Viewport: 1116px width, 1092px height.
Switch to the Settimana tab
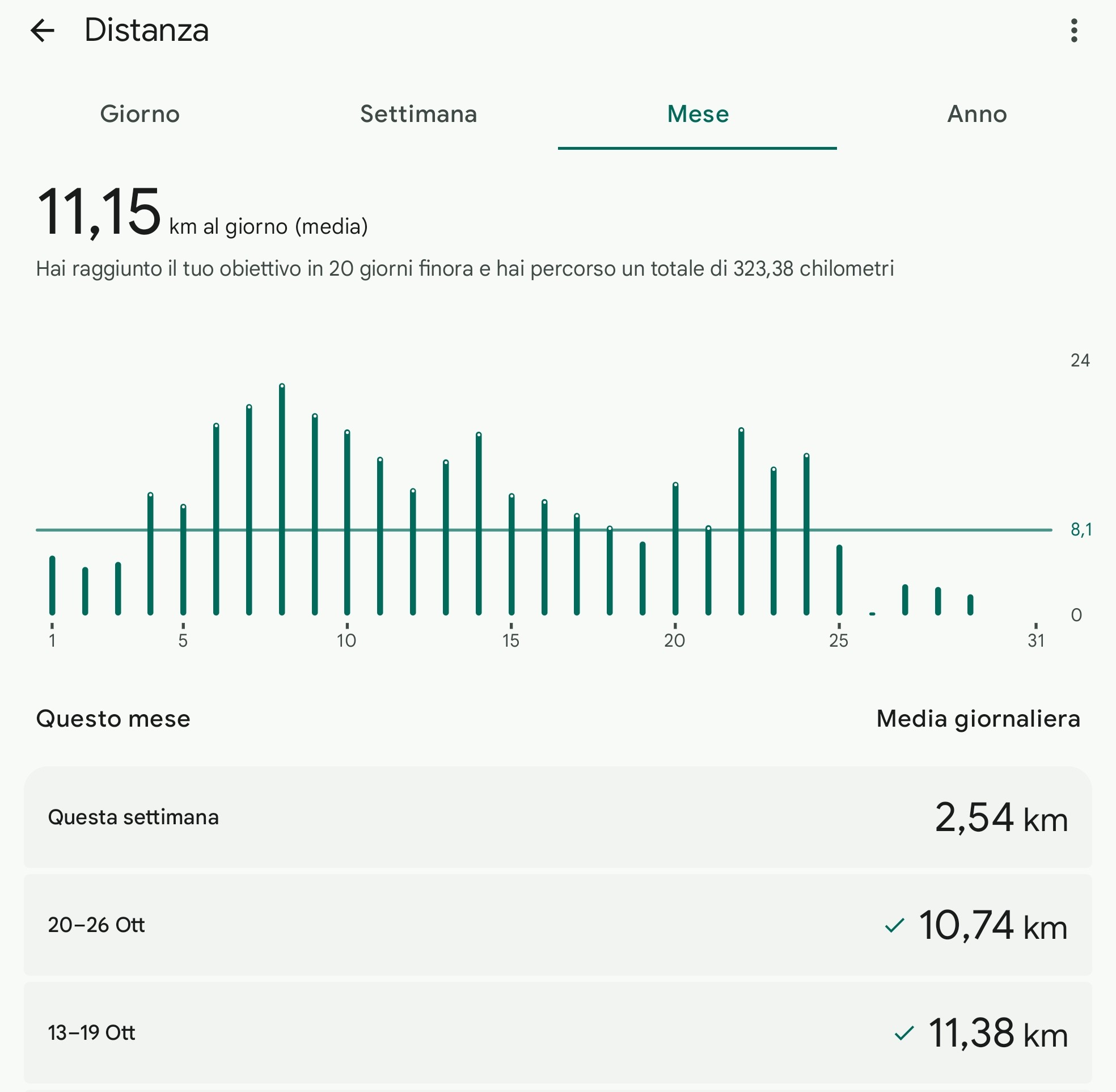coord(418,114)
